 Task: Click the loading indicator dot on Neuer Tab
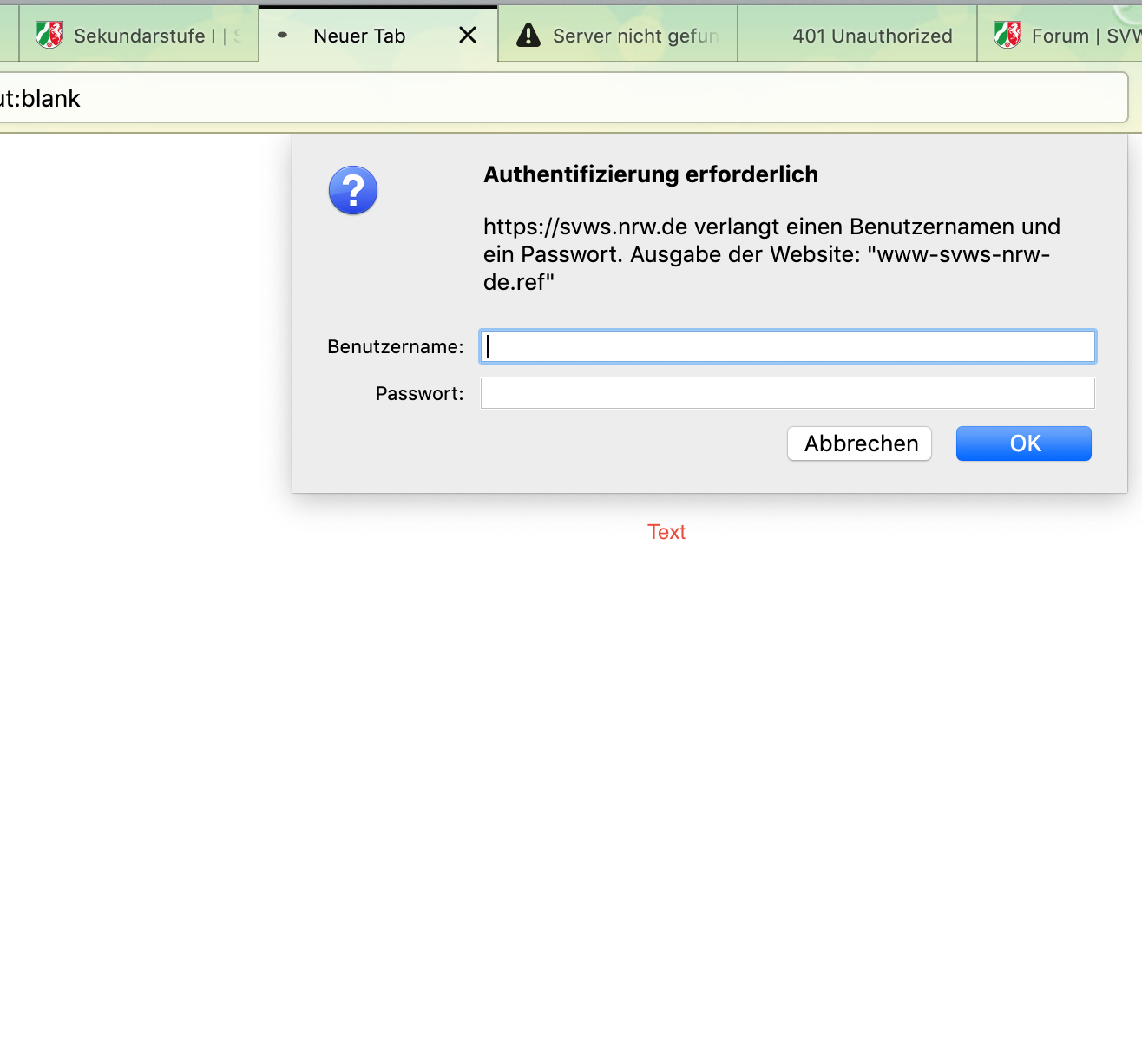coord(282,36)
